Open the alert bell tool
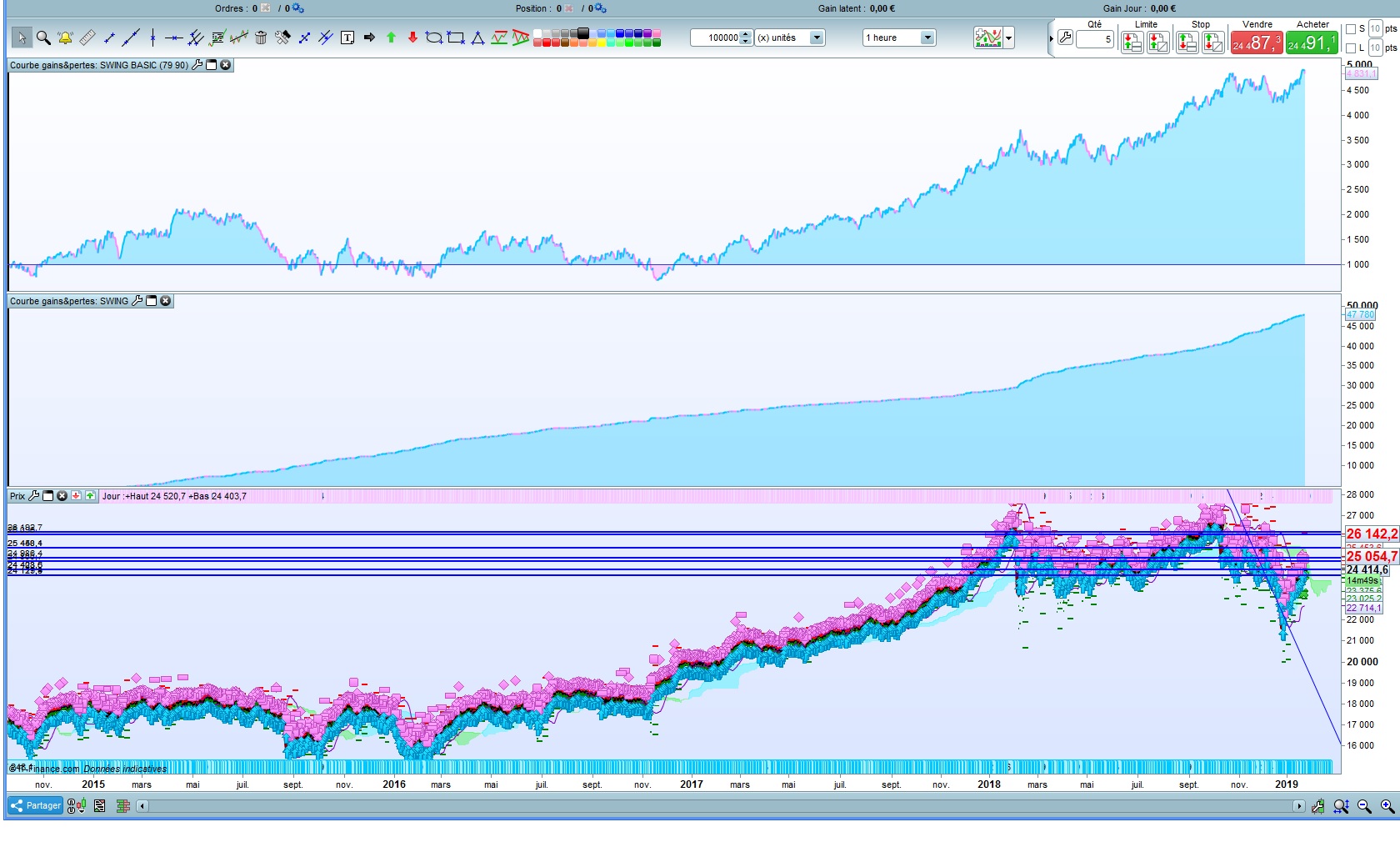 tap(65, 38)
